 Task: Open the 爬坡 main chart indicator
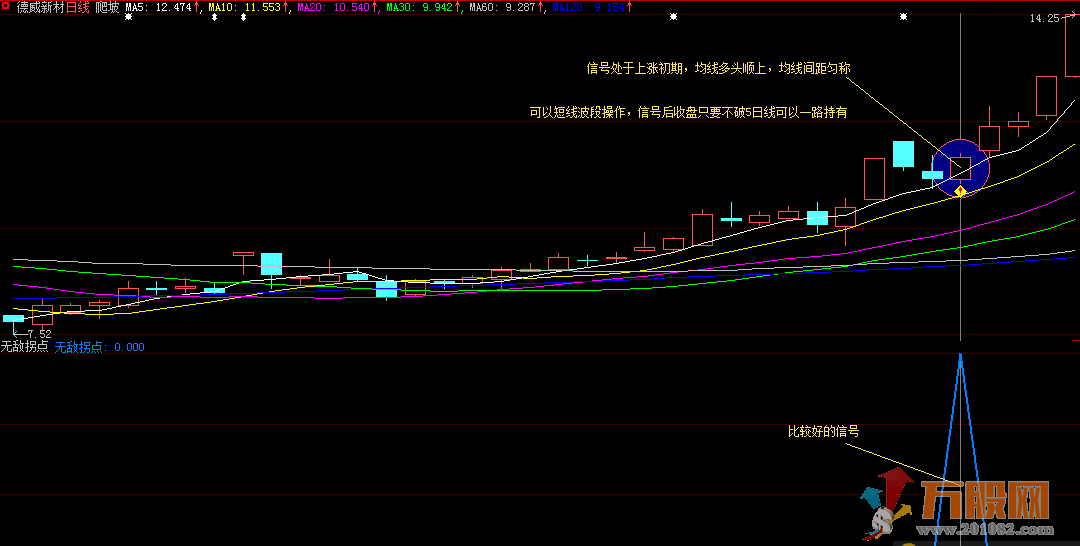coord(107,8)
